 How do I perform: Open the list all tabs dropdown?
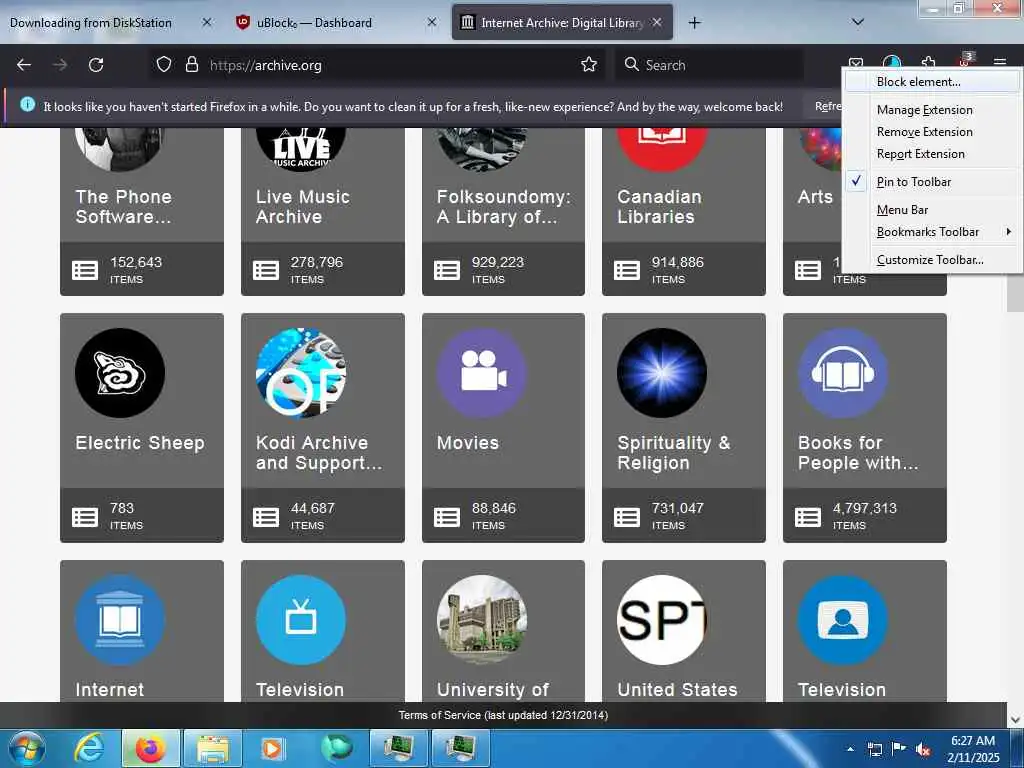[858, 22]
